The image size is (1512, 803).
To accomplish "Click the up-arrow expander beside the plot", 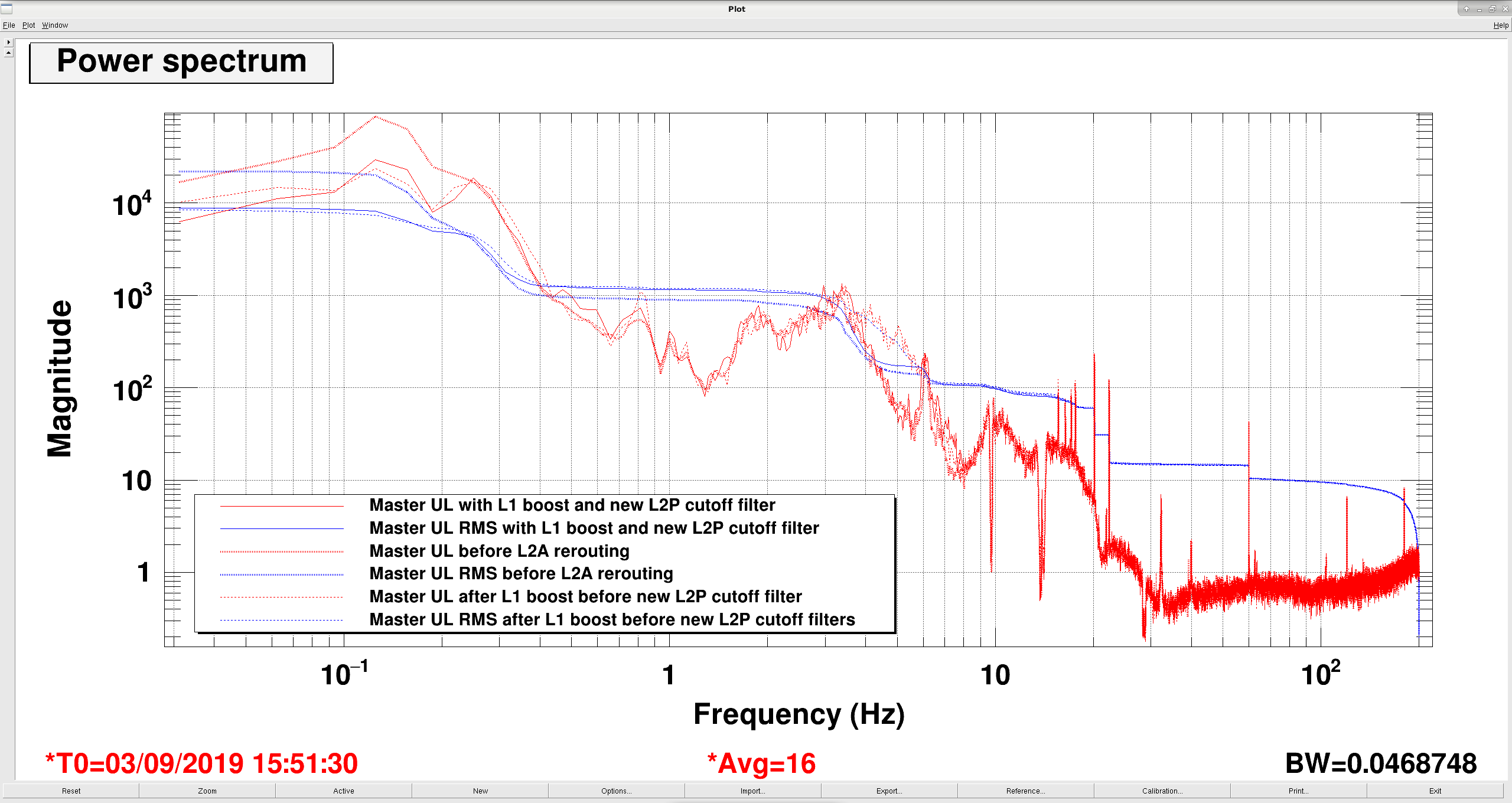I will (8, 53).
